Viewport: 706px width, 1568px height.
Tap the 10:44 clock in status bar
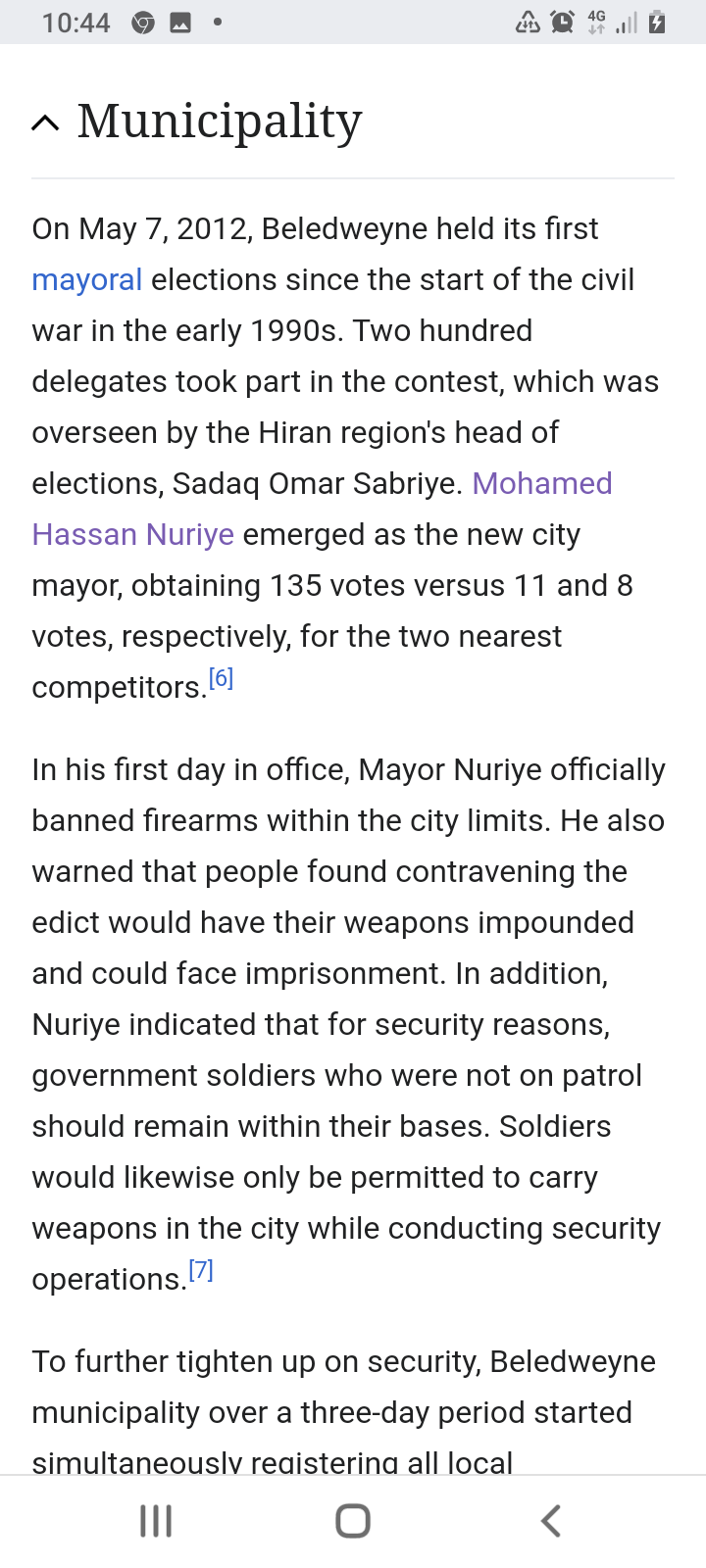[76, 23]
